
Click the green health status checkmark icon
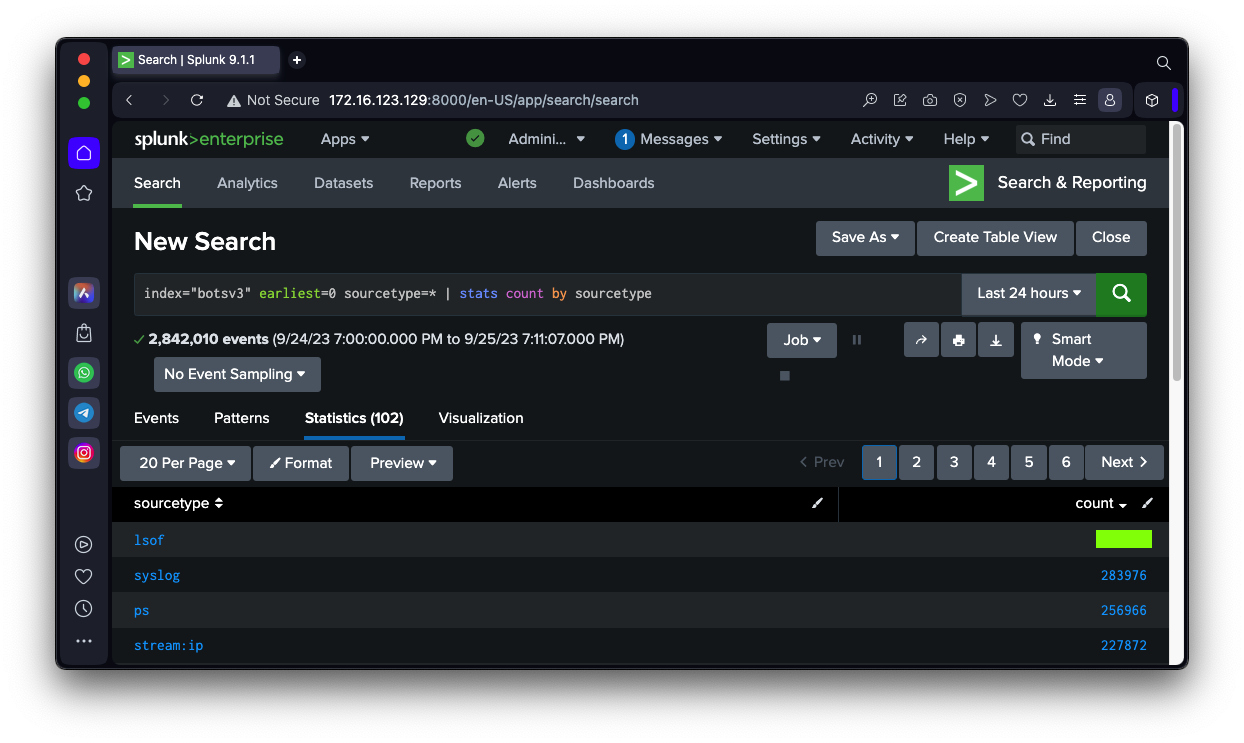click(x=475, y=139)
